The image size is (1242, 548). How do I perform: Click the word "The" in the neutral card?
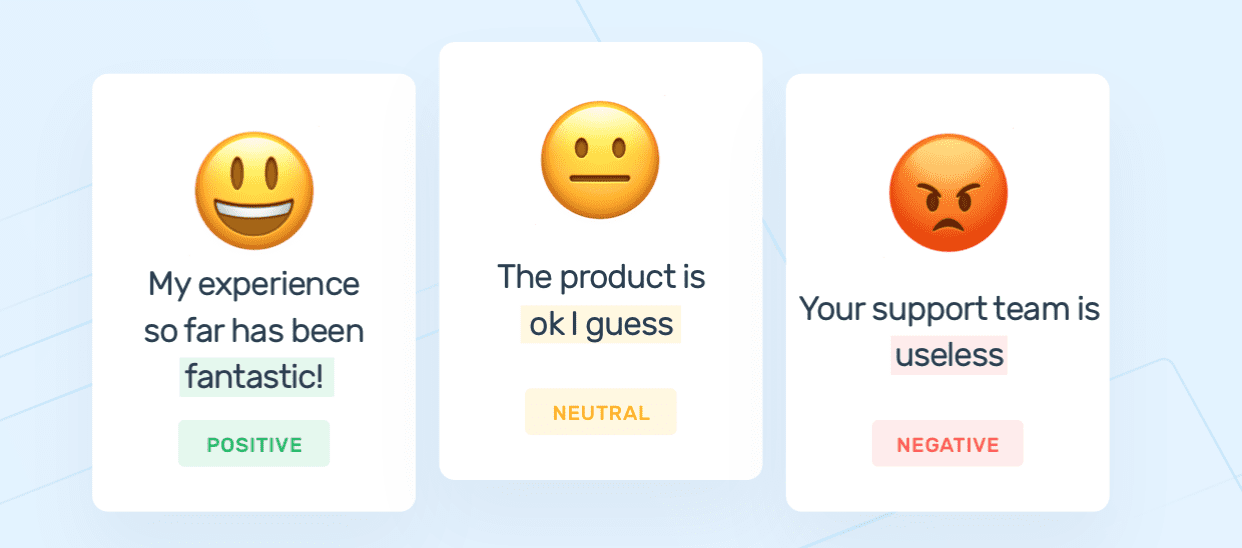(526, 277)
